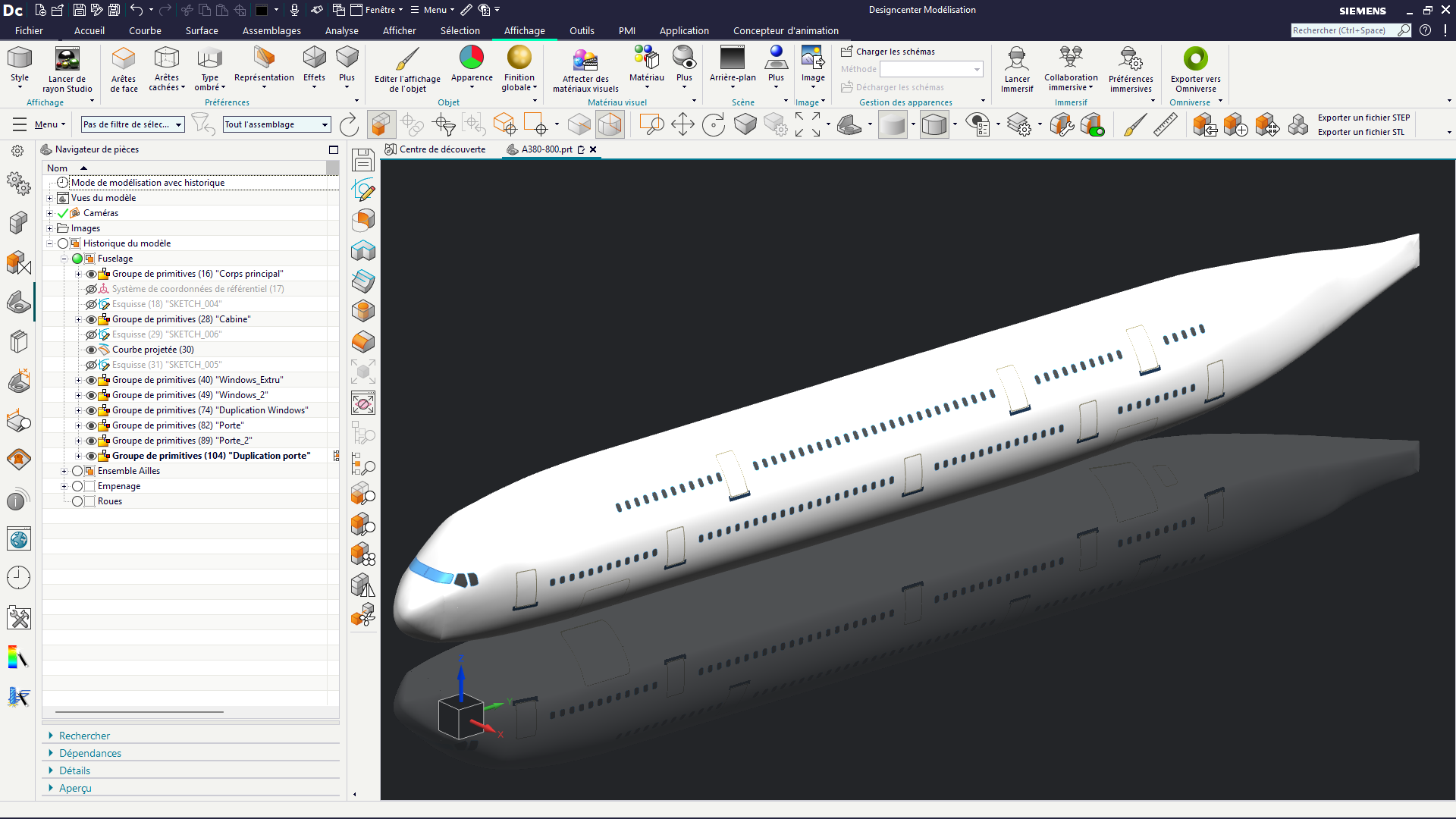The image size is (1456, 819).
Task: Toggle visibility of Courbe projetée (30)
Action: tap(91, 350)
